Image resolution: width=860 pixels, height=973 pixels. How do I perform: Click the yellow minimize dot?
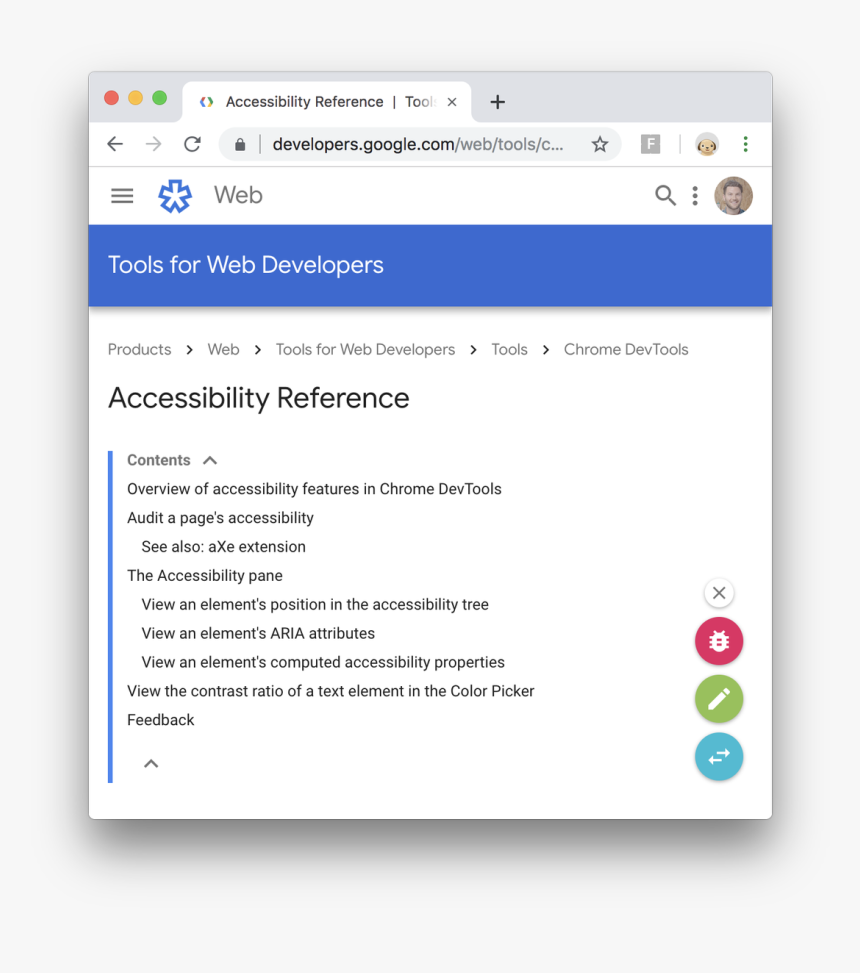tap(135, 98)
